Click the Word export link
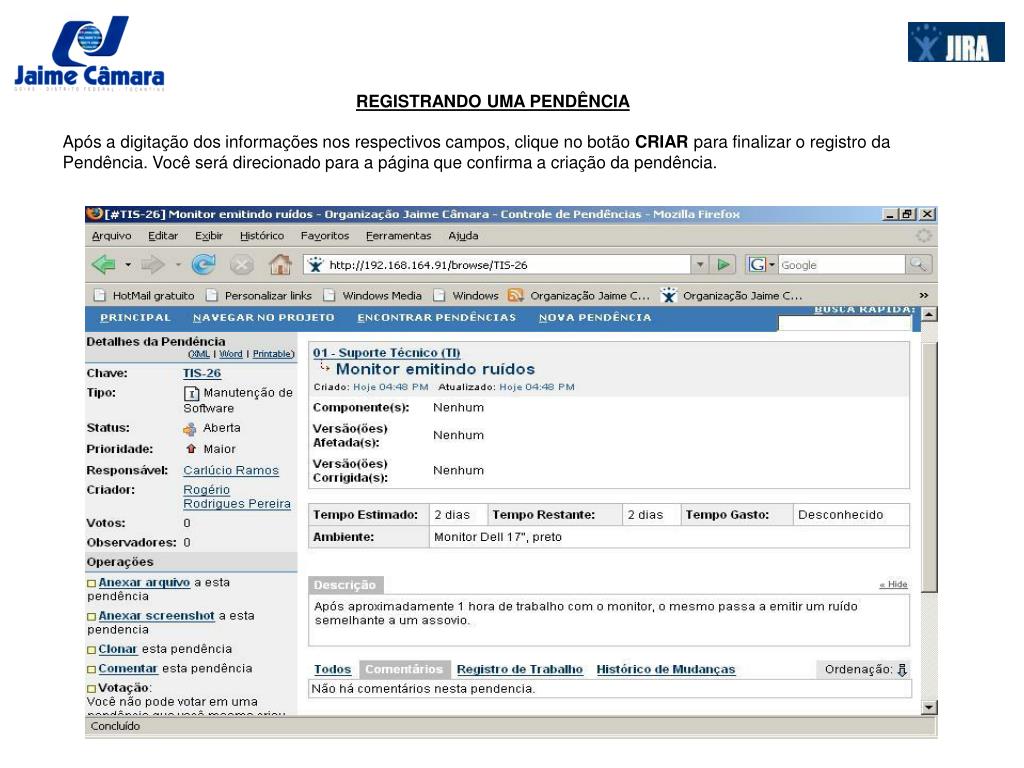 pyautogui.click(x=231, y=354)
